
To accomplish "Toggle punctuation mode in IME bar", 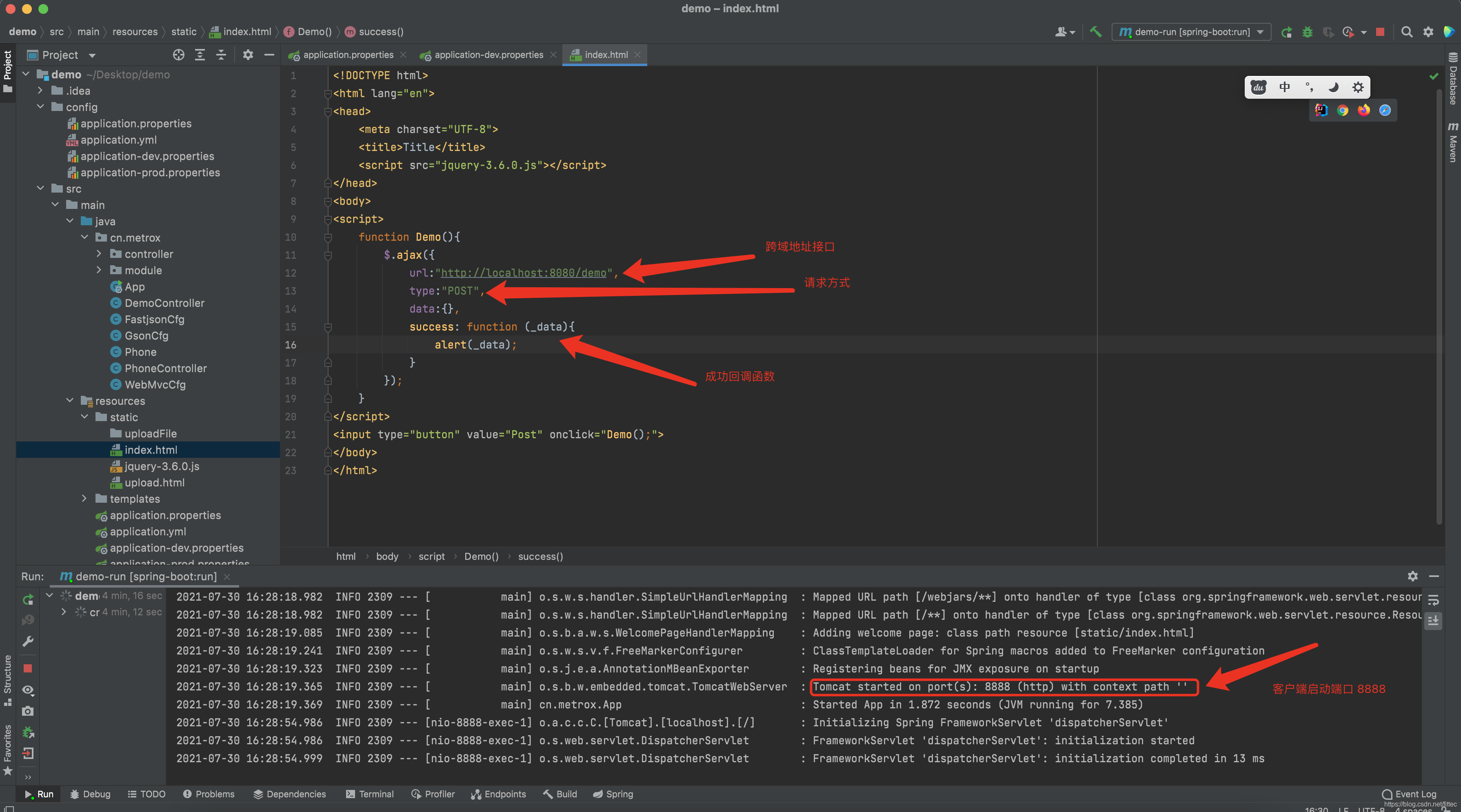I will pyautogui.click(x=1309, y=87).
